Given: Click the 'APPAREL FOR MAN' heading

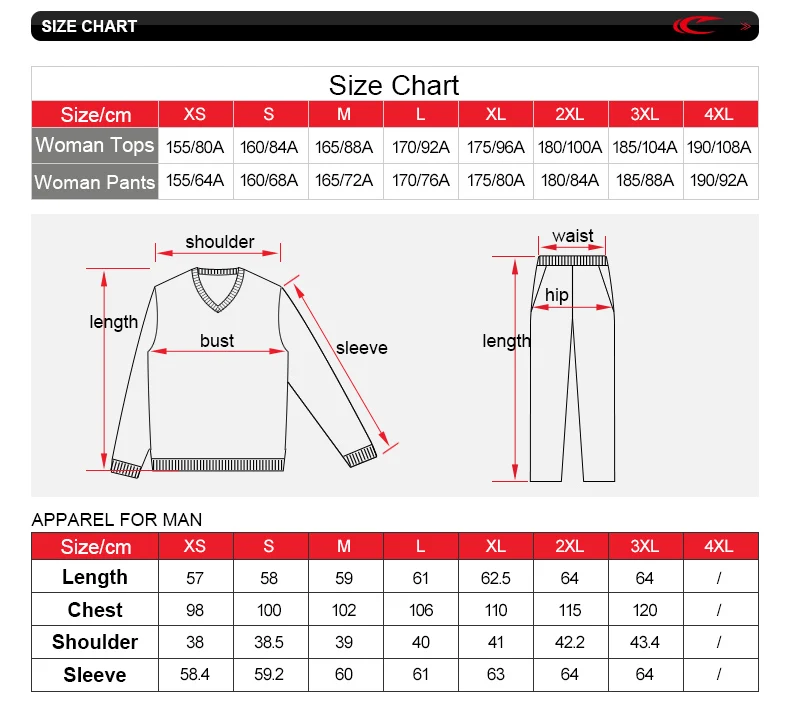Looking at the screenshot, I should pyautogui.click(x=117, y=519).
